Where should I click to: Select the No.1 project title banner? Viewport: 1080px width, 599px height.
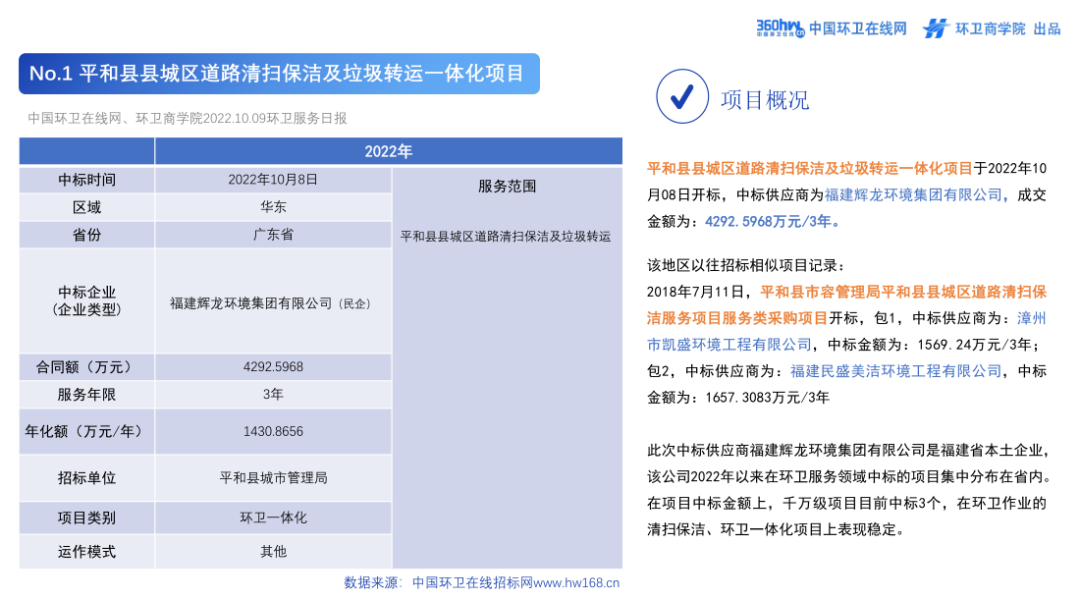[279, 74]
